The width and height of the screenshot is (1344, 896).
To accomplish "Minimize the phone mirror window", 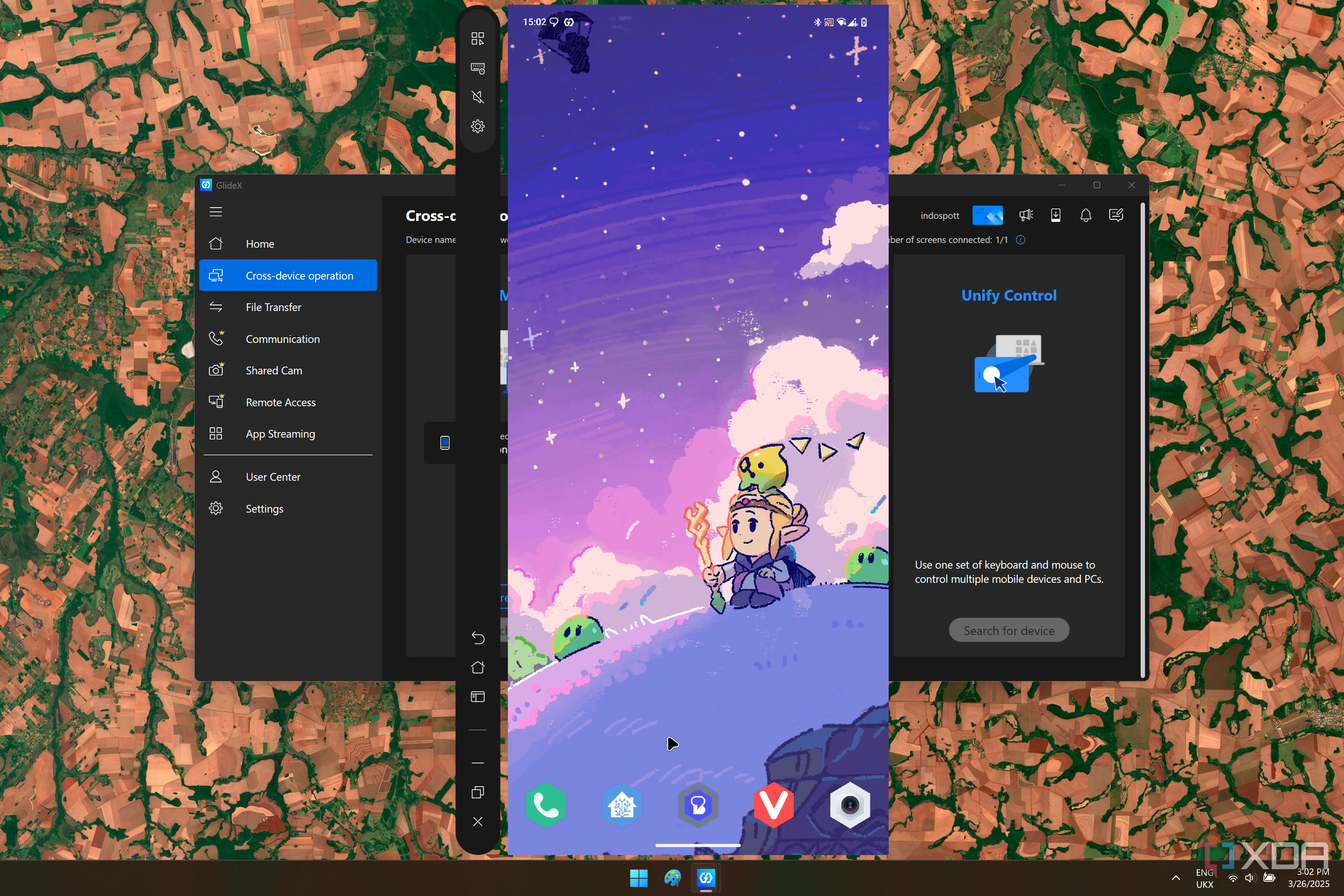I will click(x=478, y=763).
